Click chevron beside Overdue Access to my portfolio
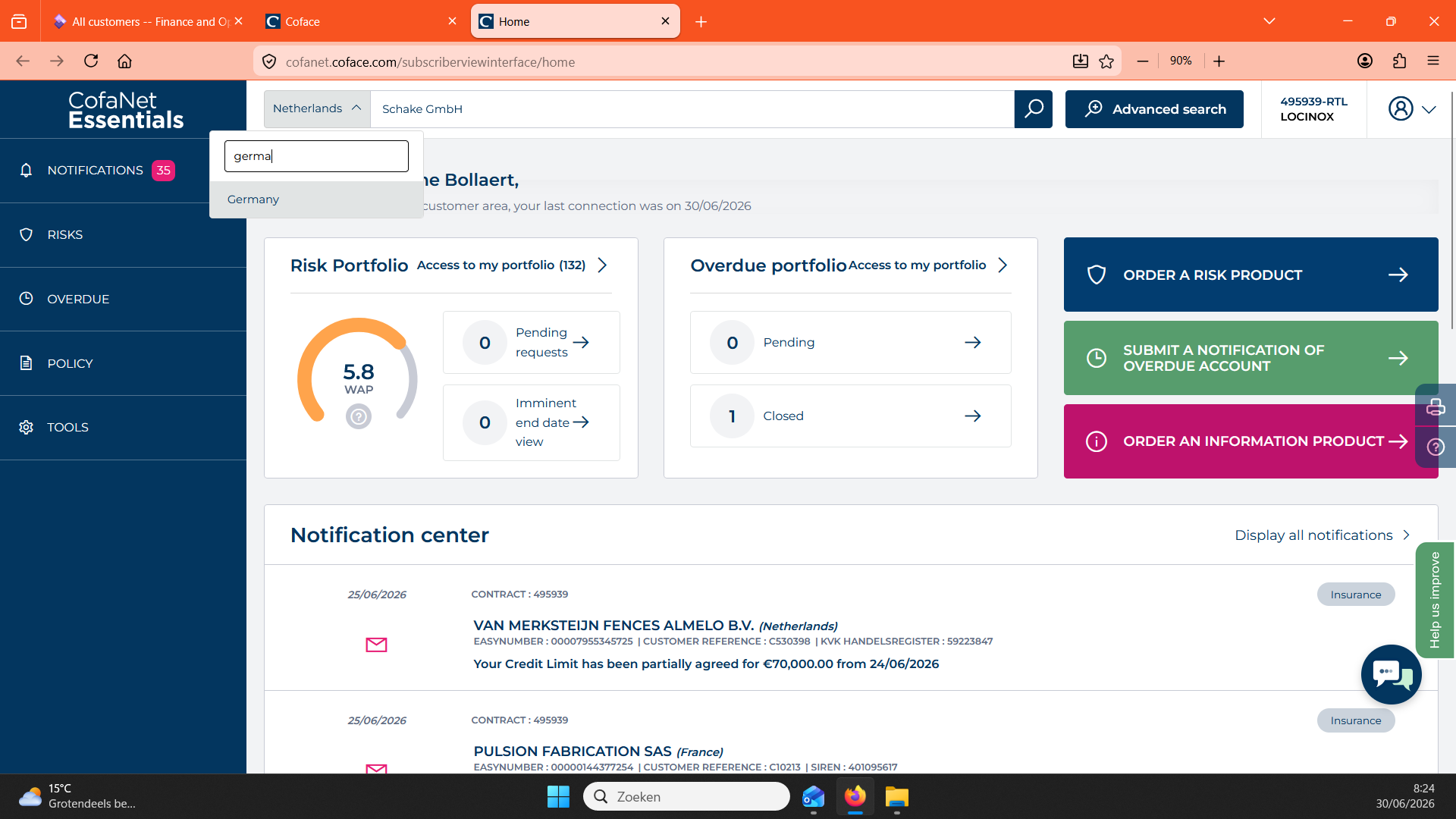Image resolution: width=1456 pixels, height=819 pixels. point(1003,265)
